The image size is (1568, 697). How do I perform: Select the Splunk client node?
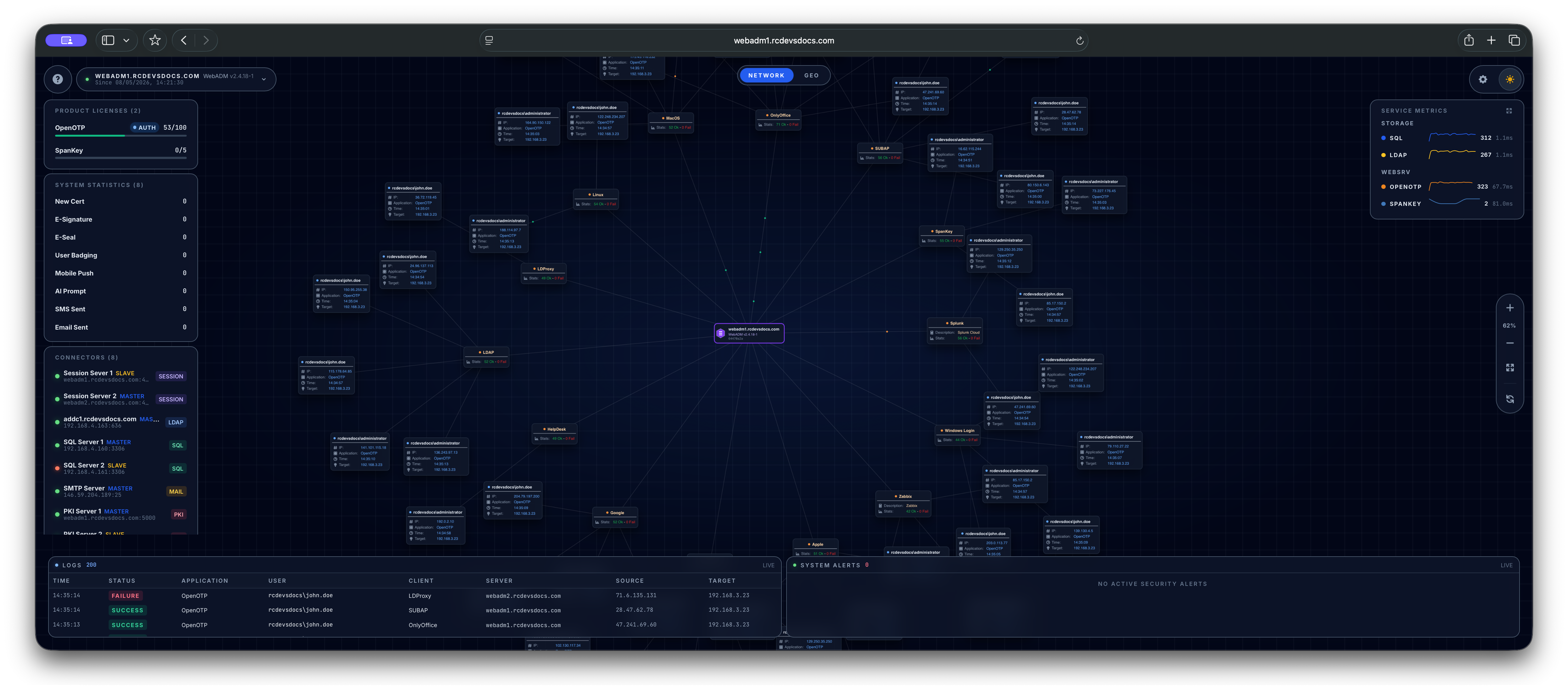pyautogui.click(x=954, y=331)
